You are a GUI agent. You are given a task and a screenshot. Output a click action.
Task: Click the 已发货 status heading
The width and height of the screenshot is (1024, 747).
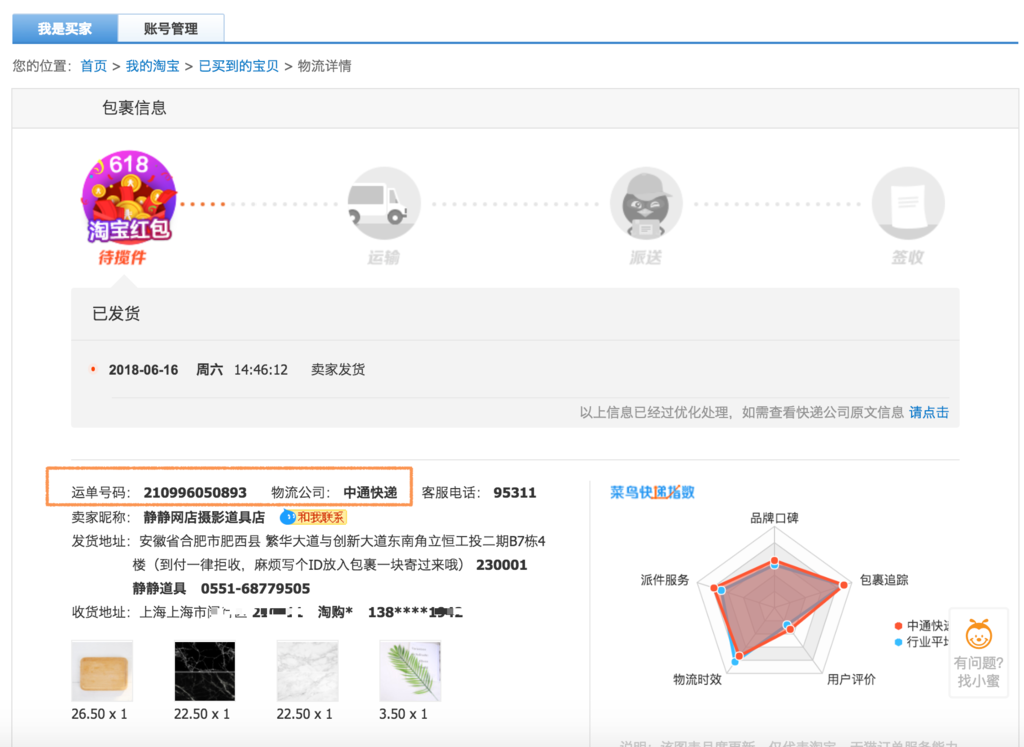coord(116,313)
